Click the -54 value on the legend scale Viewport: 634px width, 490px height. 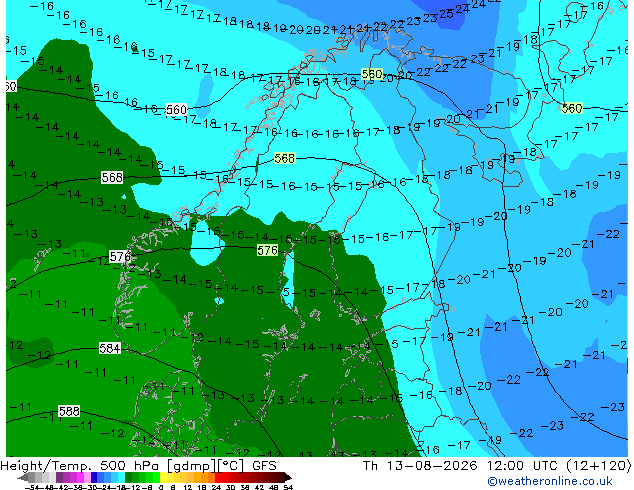[32, 487]
